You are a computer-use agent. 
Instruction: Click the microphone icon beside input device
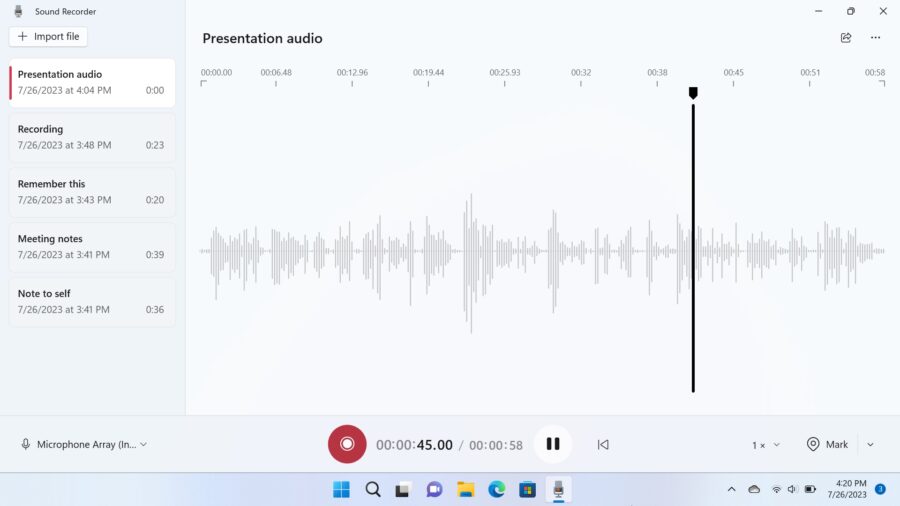(25, 445)
